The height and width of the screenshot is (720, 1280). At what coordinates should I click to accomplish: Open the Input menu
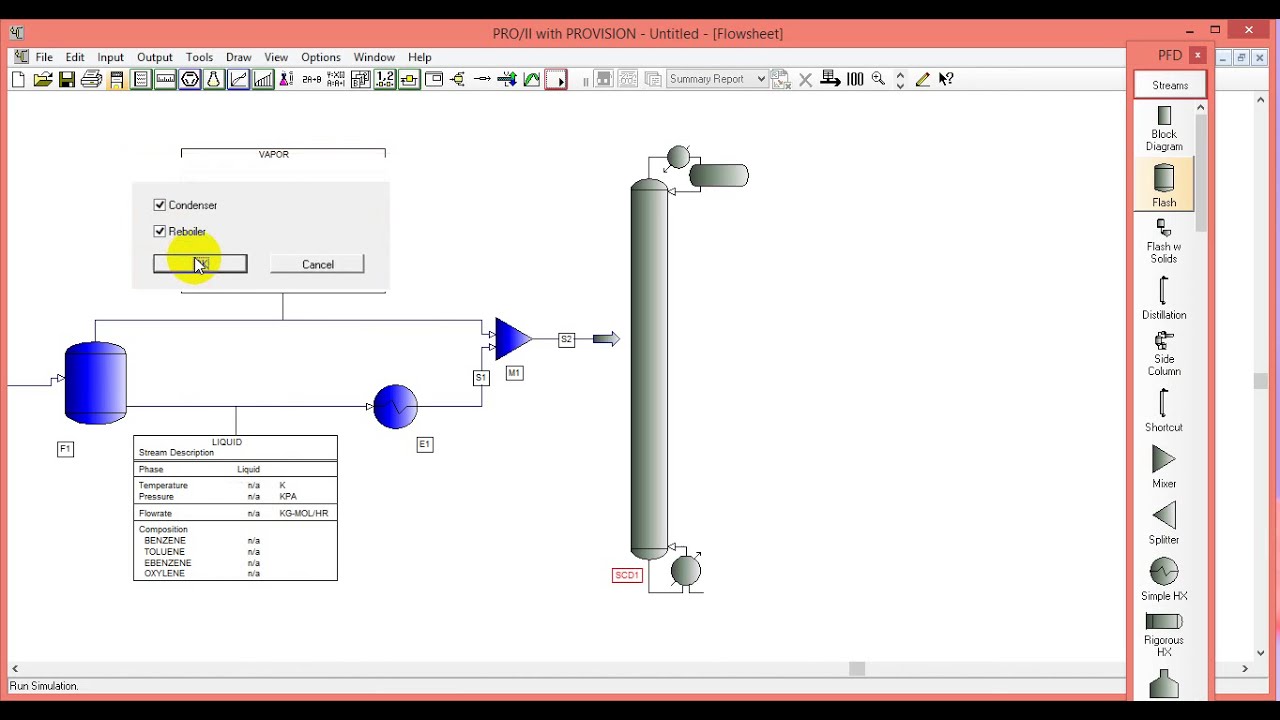coord(110,57)
